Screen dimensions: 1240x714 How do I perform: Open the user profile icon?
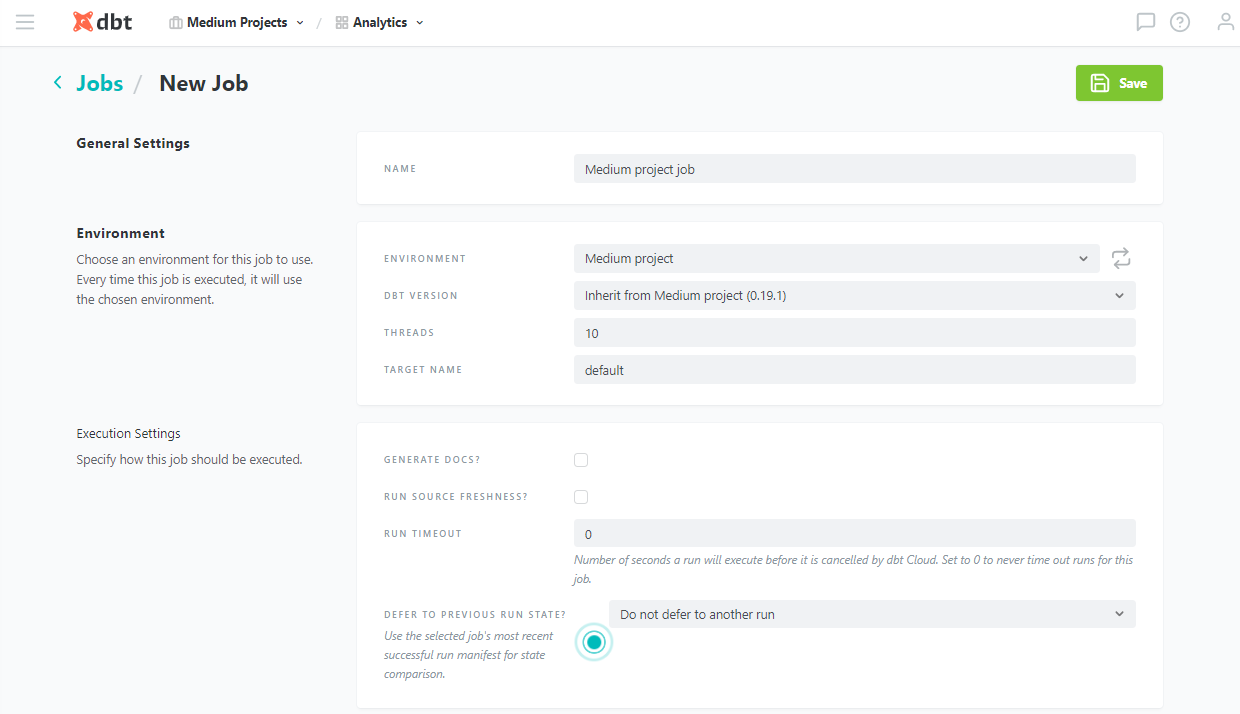1225,22
